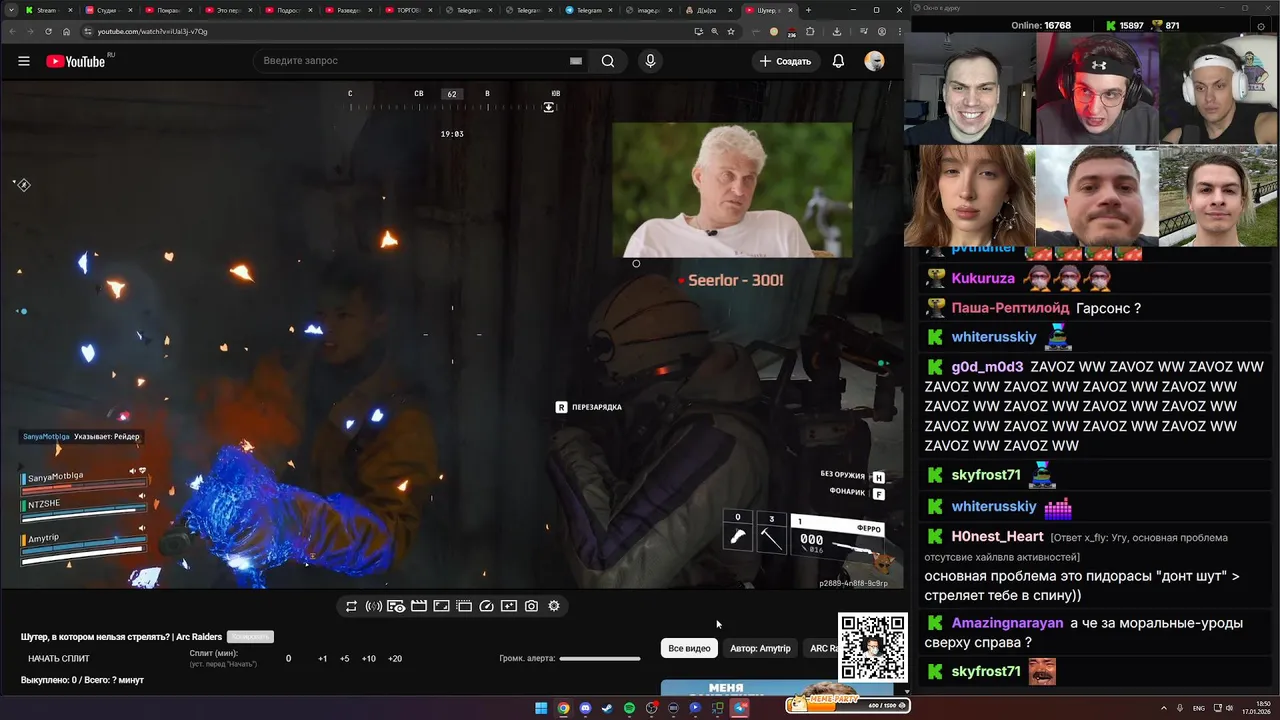Show hidden system tray icons chevron

pyautogui.click(x=1162, y=708)
